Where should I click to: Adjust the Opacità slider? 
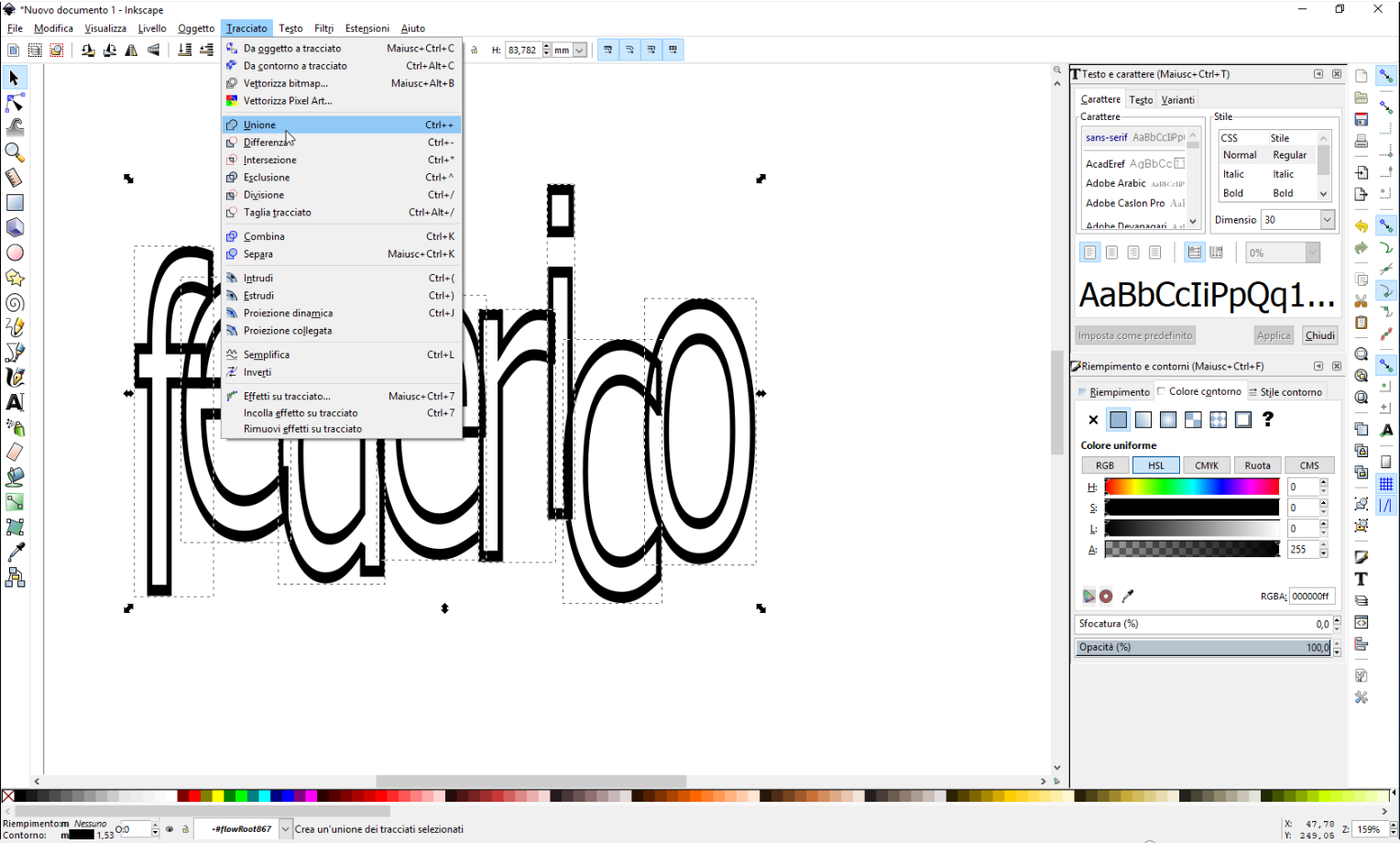tap(1204, 647)
